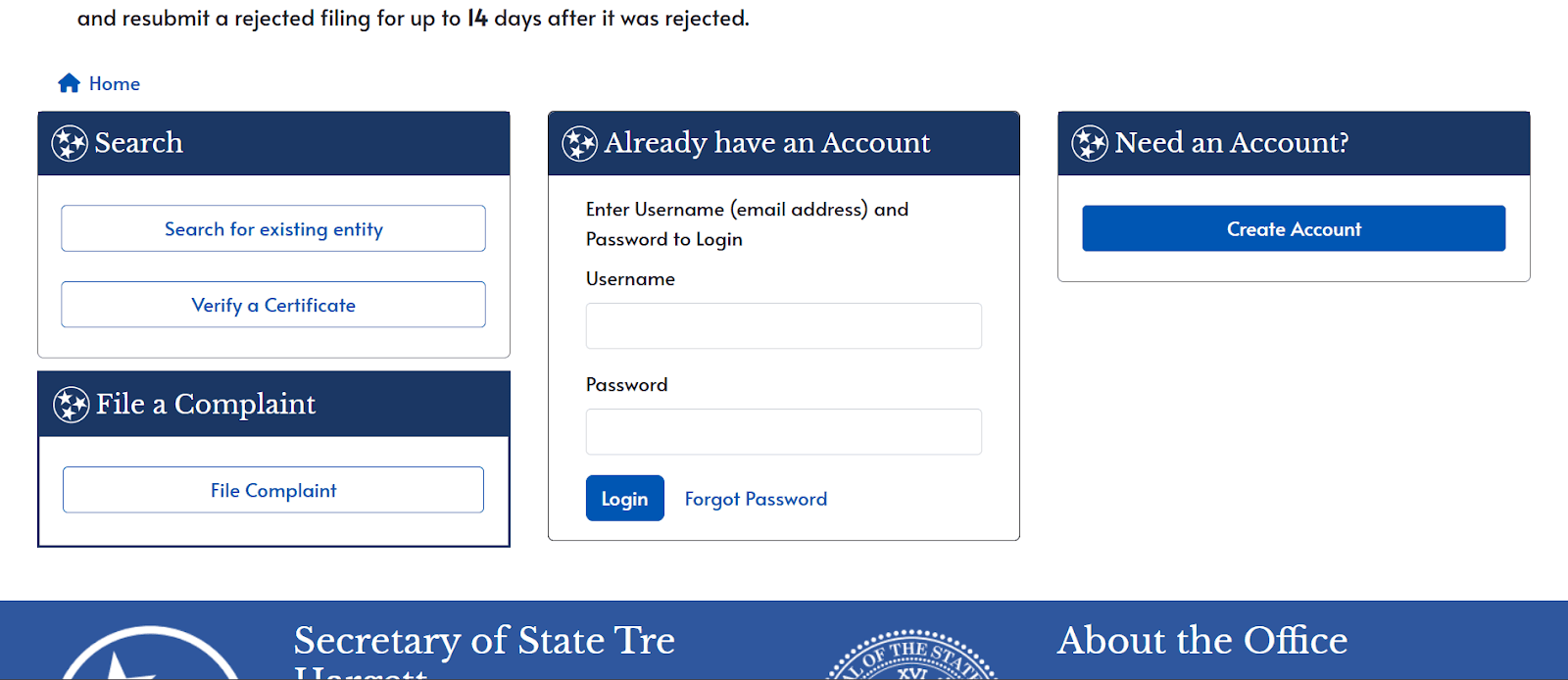The image size is (1568, 680).
Task: Click the Create Account button
Action: pos(1294,228)
